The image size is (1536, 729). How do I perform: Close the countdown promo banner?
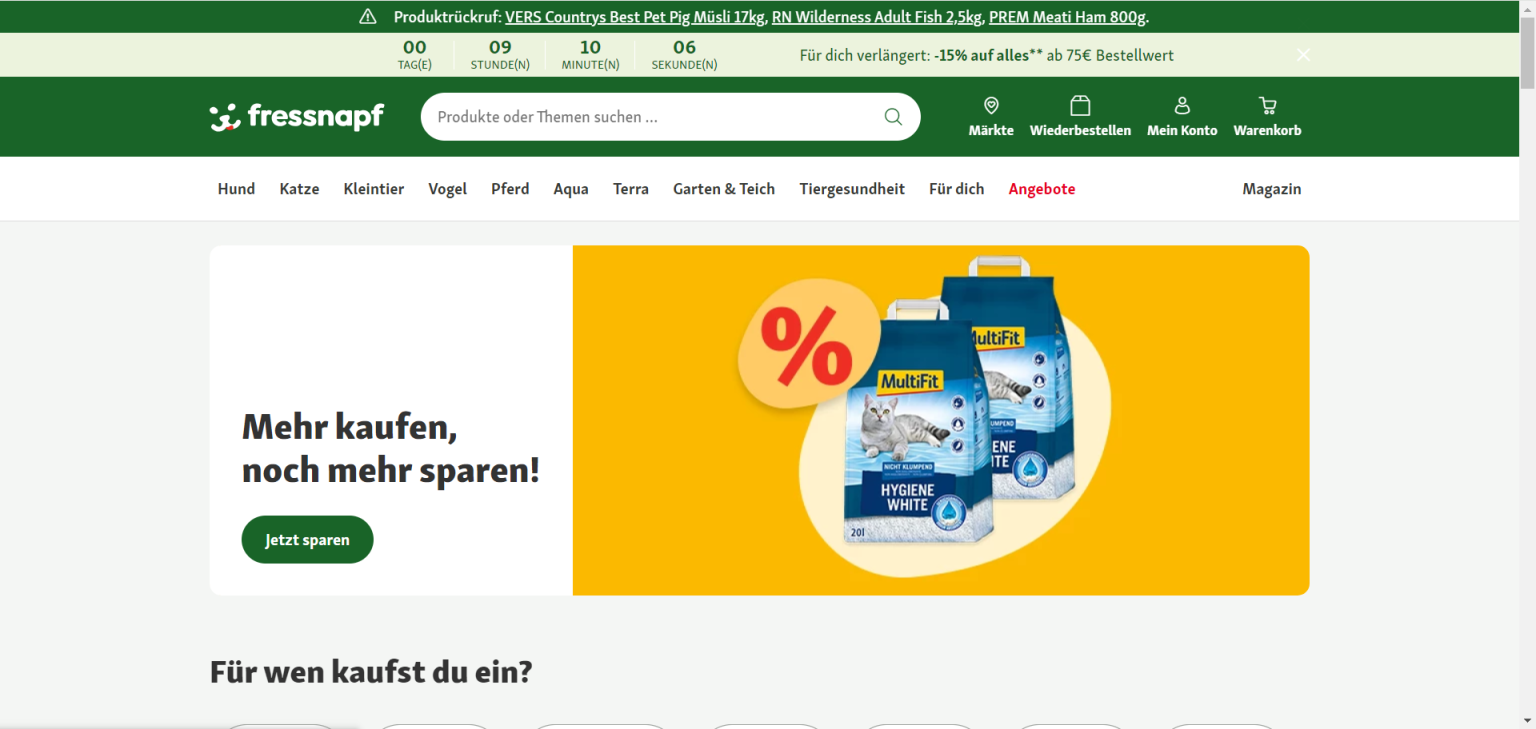pyautogui.click(x=1303, y=55)
